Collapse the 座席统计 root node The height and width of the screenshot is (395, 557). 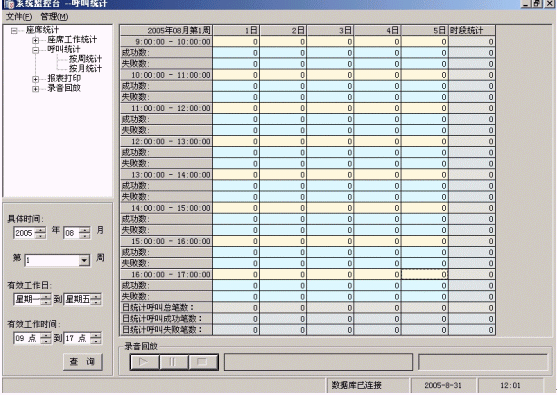[14, 31]
